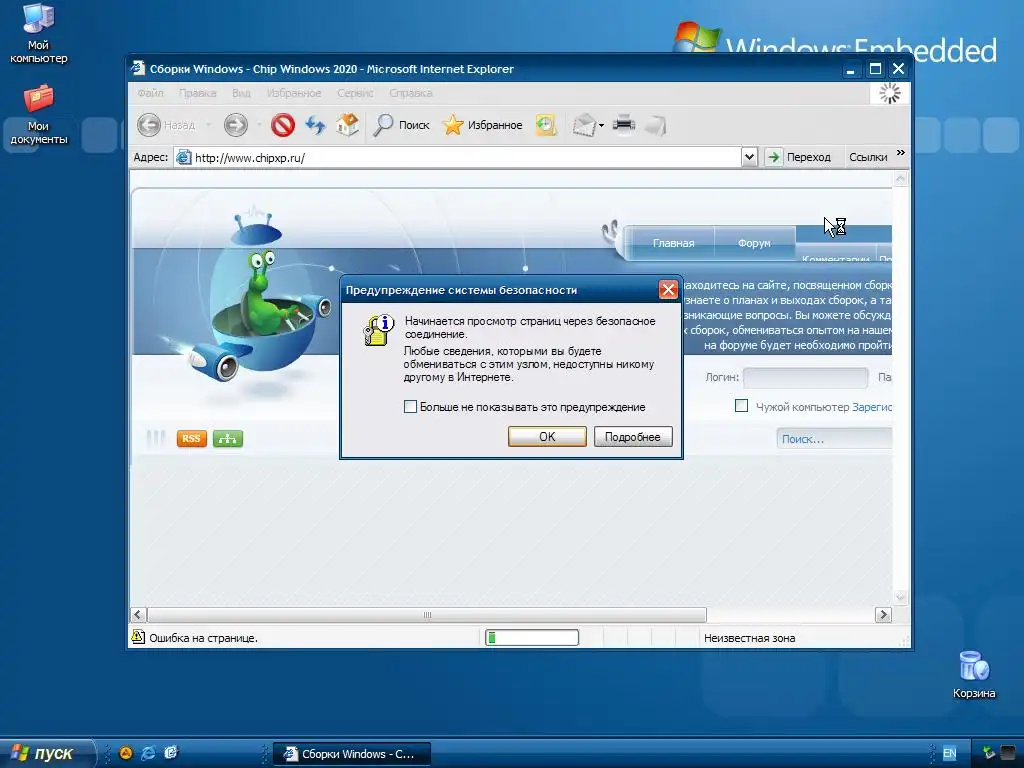This screenshot has height=768, width=1024.
Task: Open the Избранное menu in menu bar
Action: (294, 93)
